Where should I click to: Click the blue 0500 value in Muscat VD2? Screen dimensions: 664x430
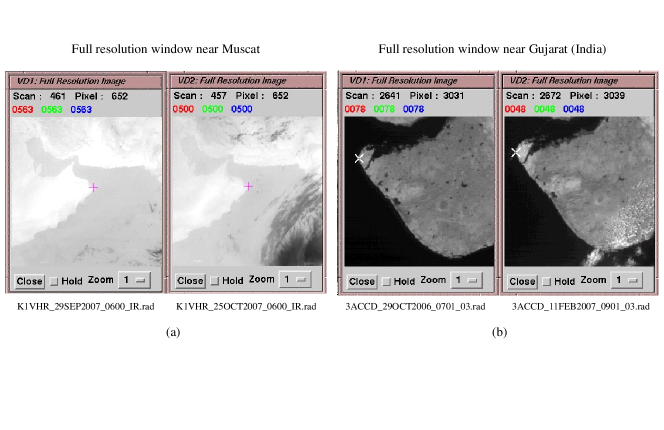241,109
